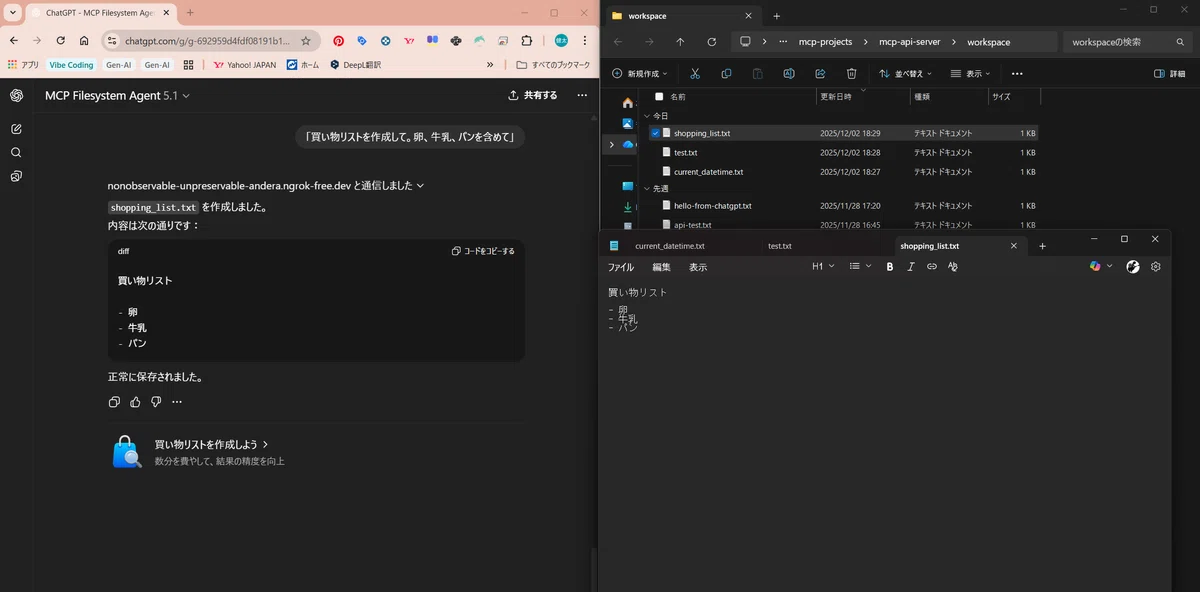Open Notepad File menu
This screenshot has height=592, width=1200.
[x=621, y=267]
